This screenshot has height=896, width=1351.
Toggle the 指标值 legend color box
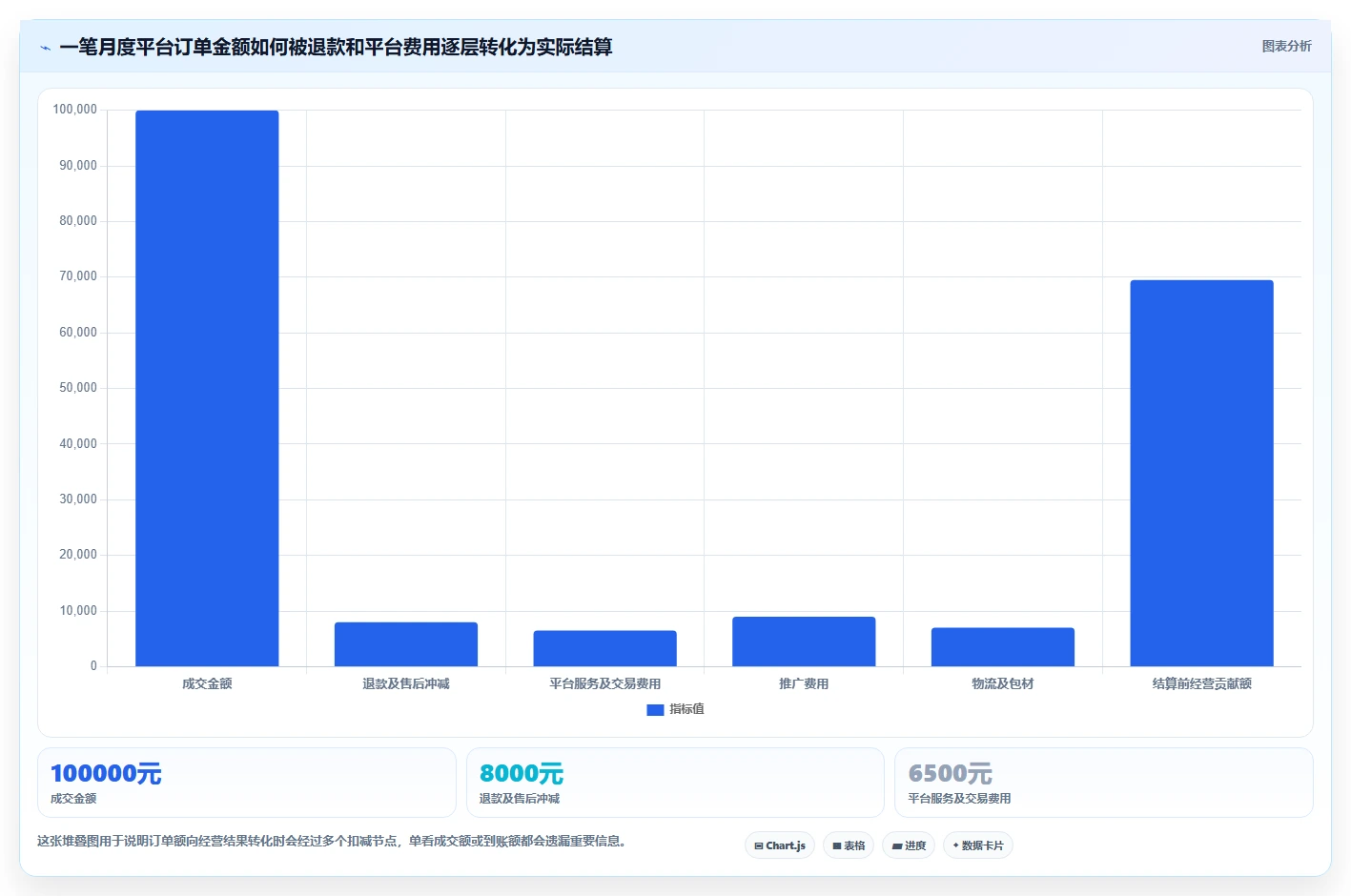pos(655,709)
